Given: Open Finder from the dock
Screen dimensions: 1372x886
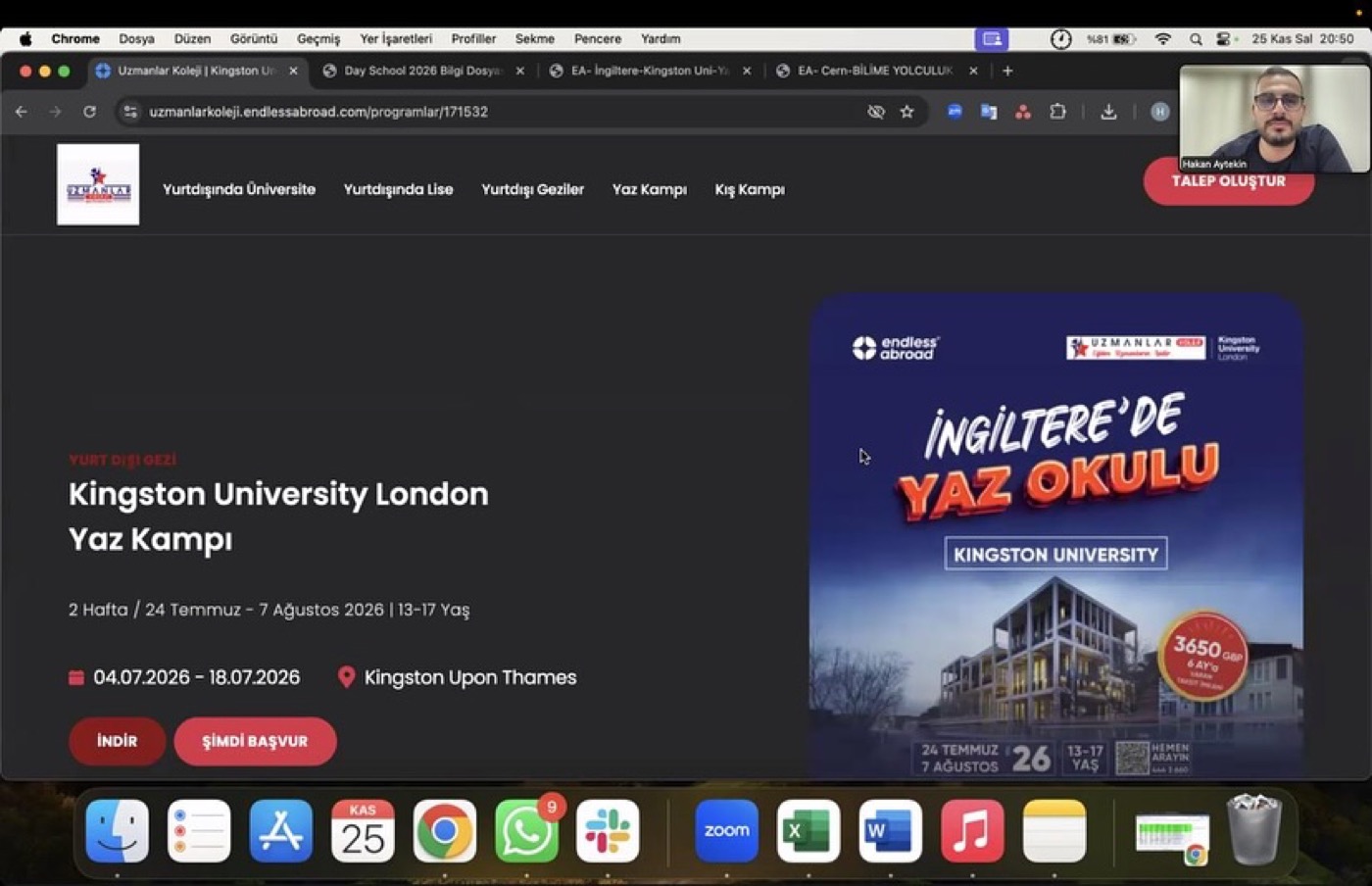Looking at the screenshot, I should (118, 831).
